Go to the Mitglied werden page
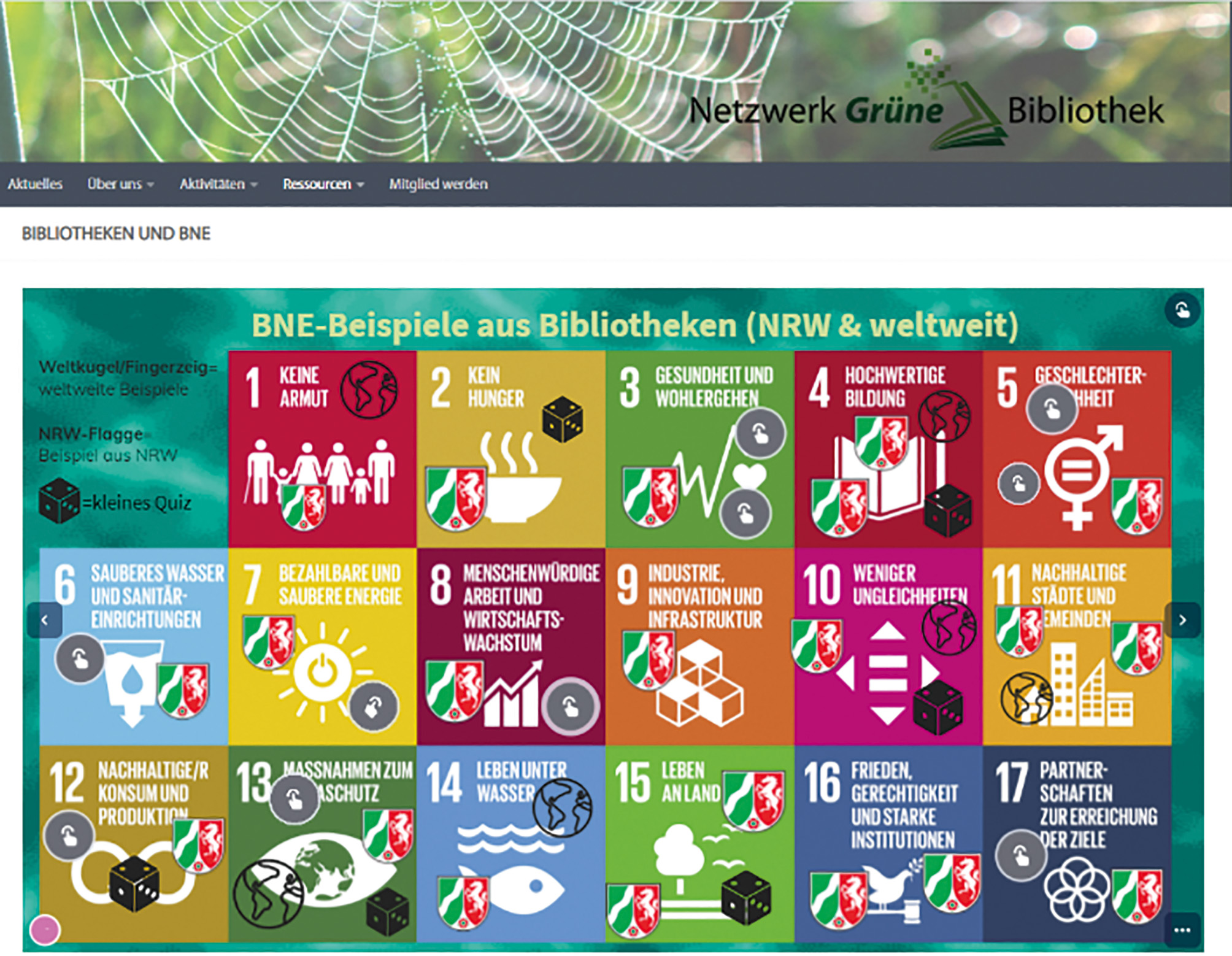Image resolution: width=1232 pixels, height=956 pixels. [x=438, y=184]
